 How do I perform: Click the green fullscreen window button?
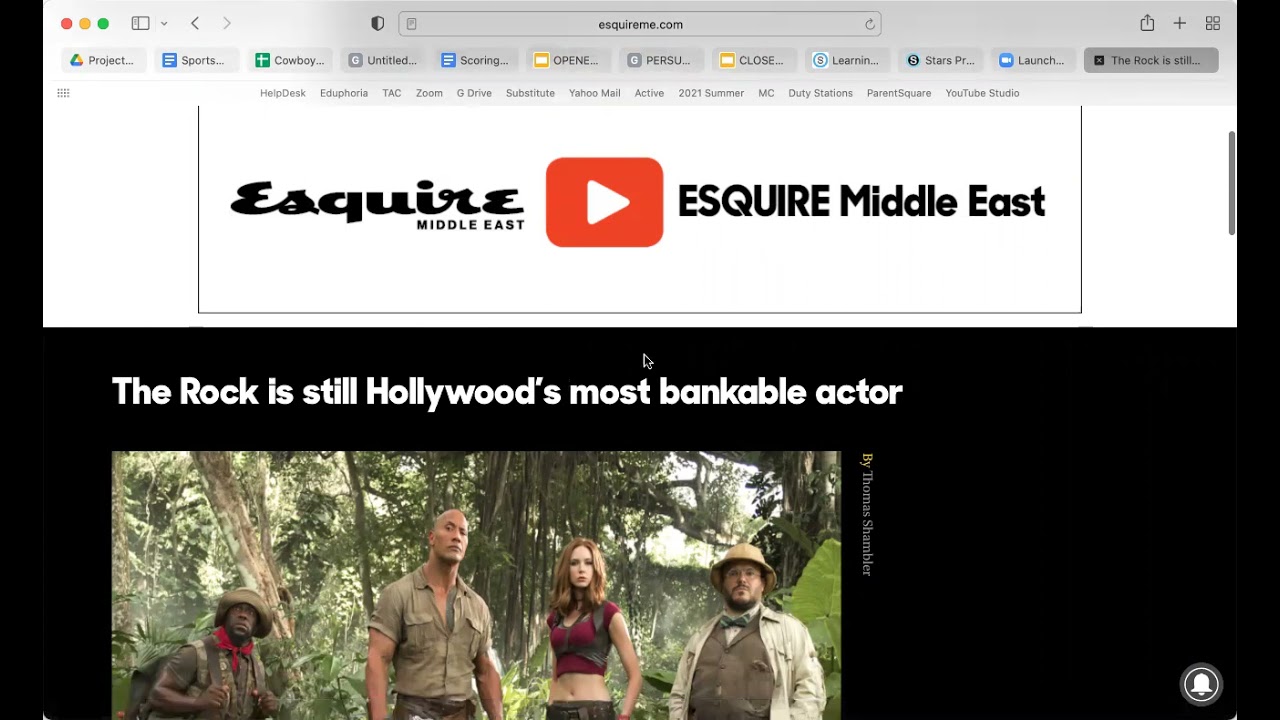103,23
